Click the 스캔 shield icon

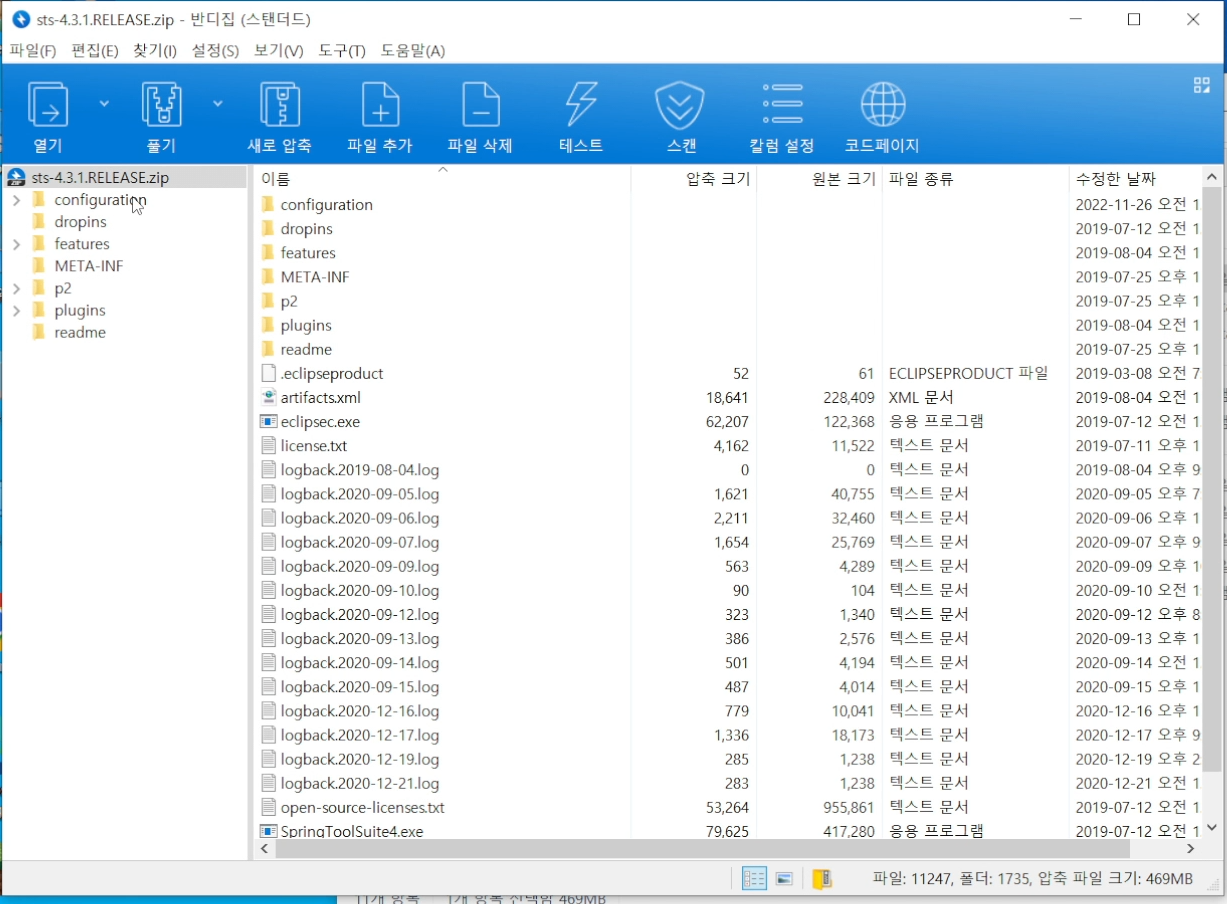680,104
